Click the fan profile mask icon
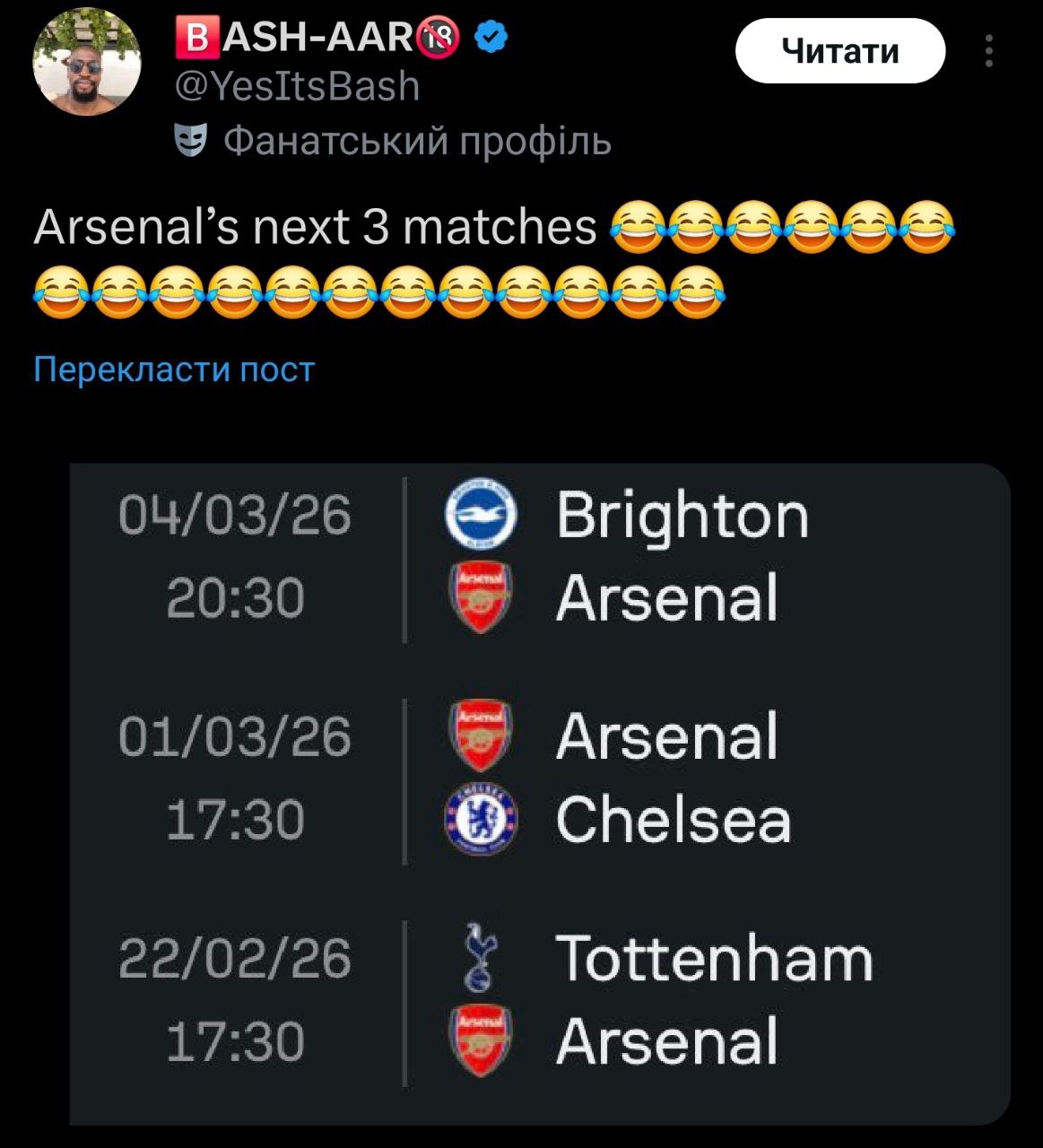 click(190, 141)
